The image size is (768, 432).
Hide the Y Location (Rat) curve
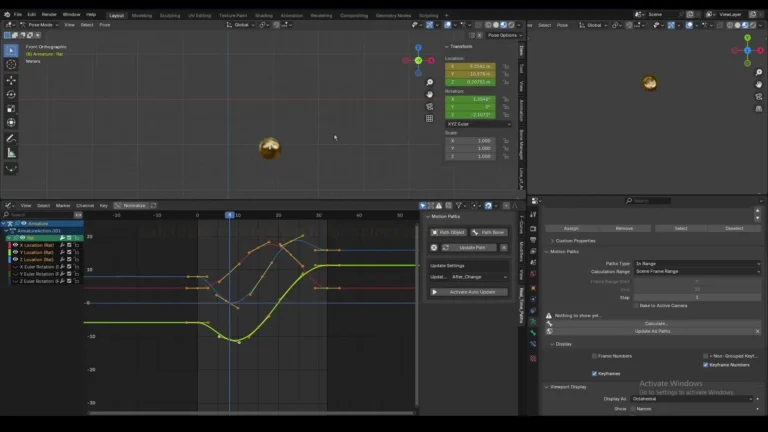coord(15,252)
